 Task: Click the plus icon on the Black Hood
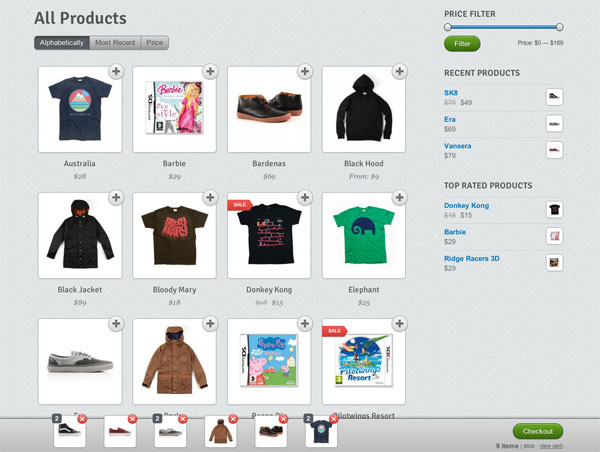pyautogui.click(x=399, y=71)
